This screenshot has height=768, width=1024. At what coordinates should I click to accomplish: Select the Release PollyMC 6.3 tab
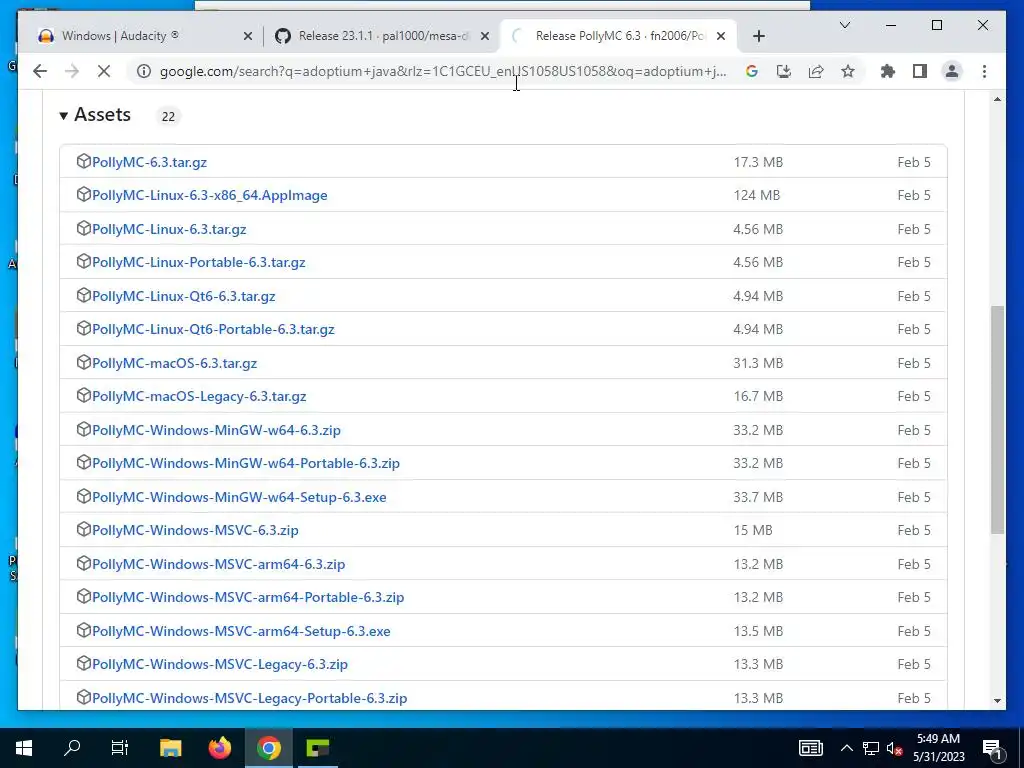tap(620, 36)
